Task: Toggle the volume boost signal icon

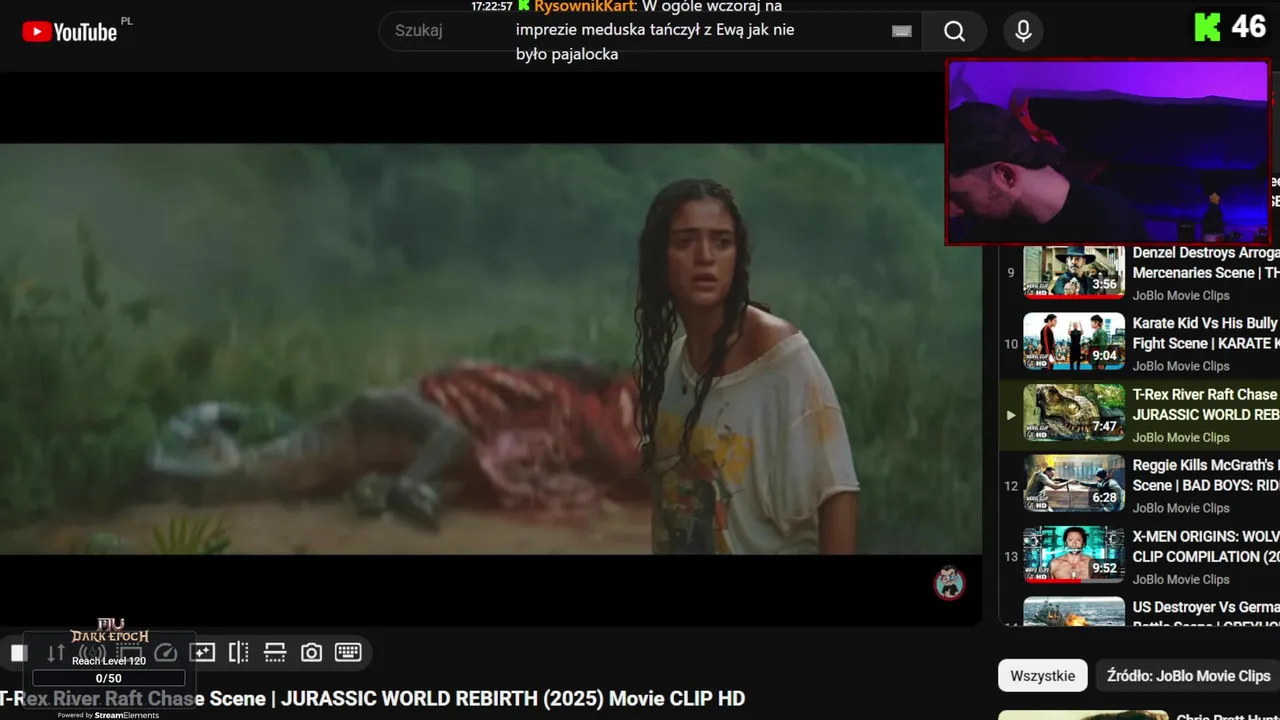Action: coord(92,653)
